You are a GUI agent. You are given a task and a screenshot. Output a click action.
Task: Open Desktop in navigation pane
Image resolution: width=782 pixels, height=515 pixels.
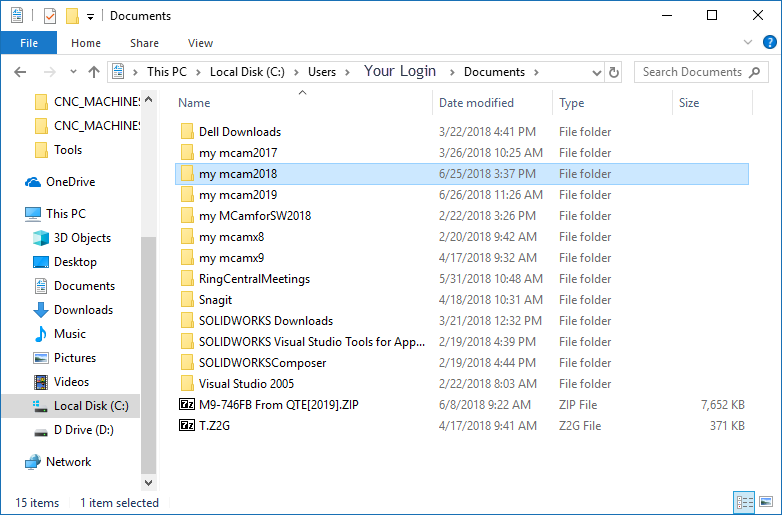pos(65,262)
